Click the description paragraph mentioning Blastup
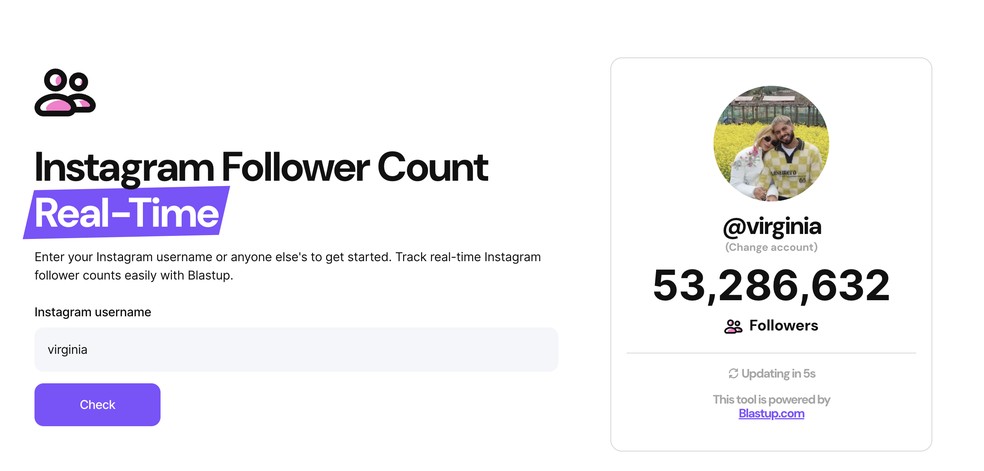Image resolution: width=984 pixels, height=471 pixels. click(x=287, y=266)
